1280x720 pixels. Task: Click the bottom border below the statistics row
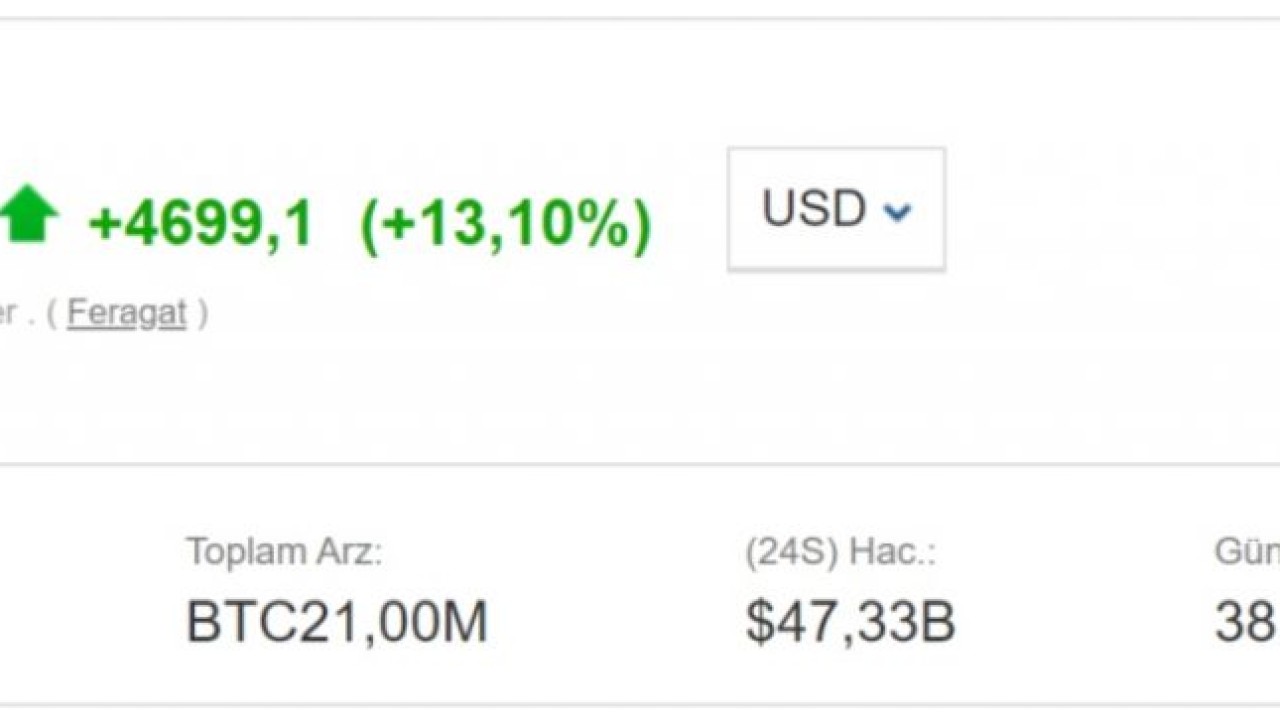tap(640, 706)
